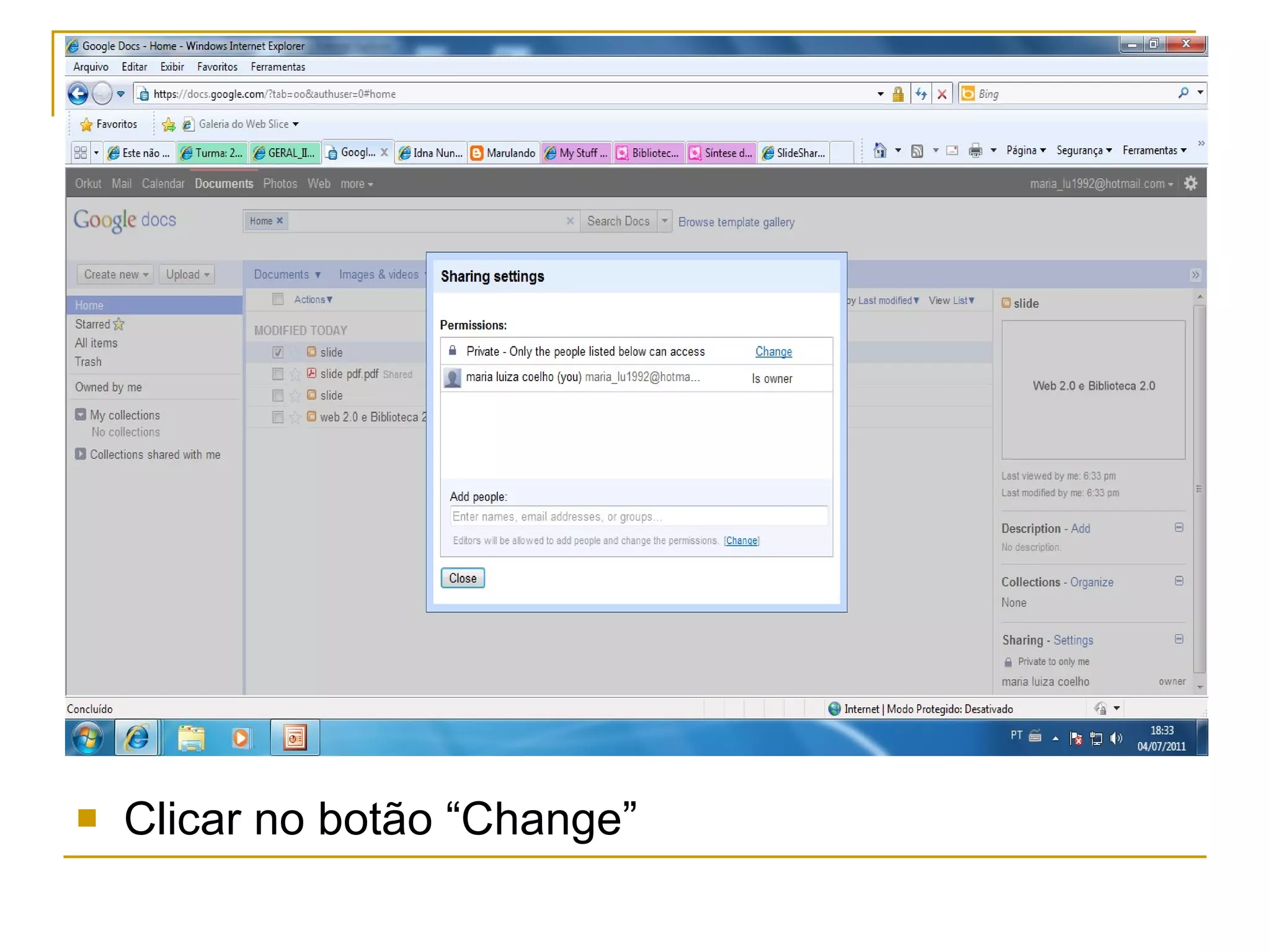This screenshot has width=1270, height=952.
Task: Toggle the select-all checkbox beside Actions
Action: pyautogui.click(x=278, y=299)
